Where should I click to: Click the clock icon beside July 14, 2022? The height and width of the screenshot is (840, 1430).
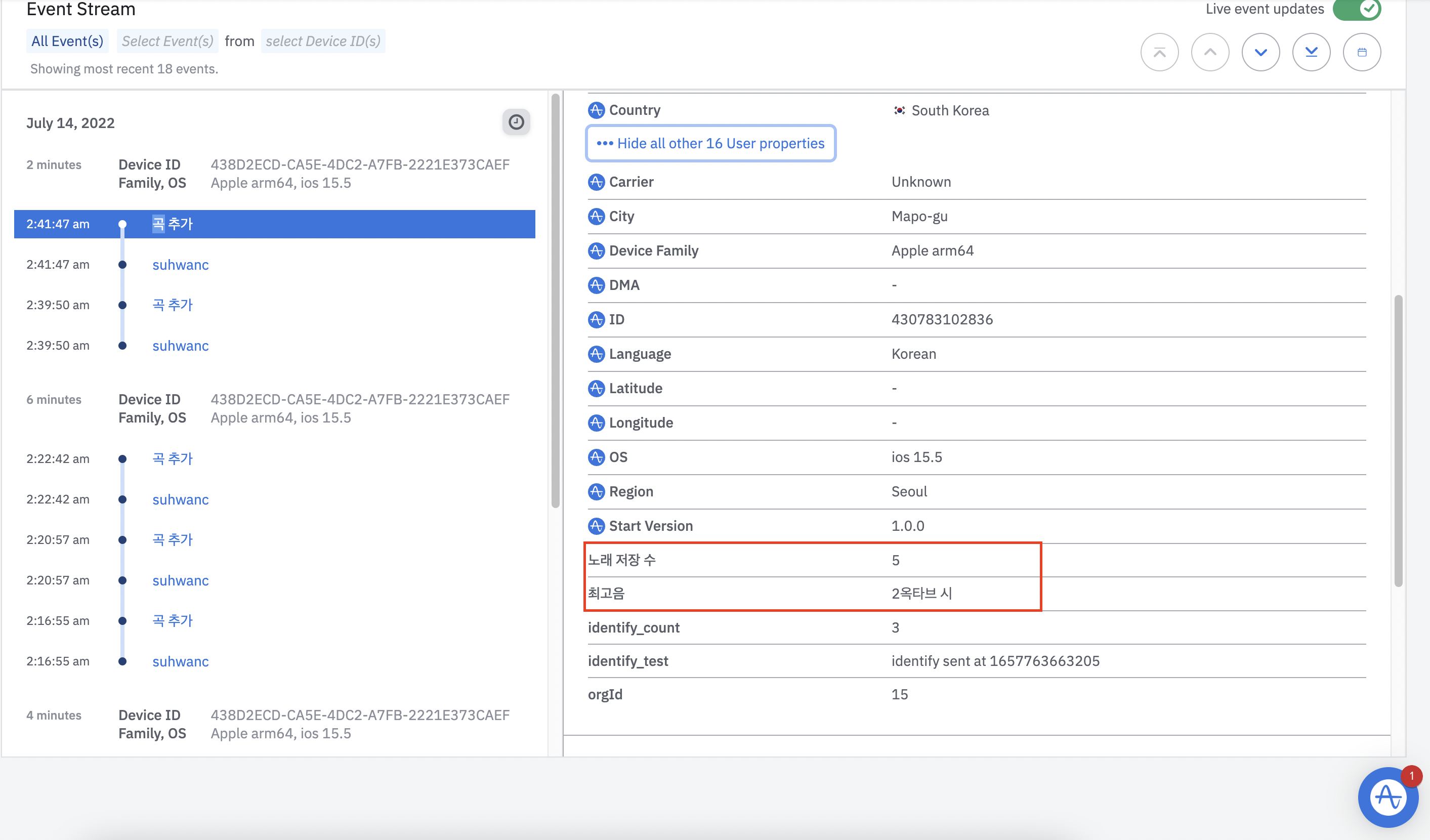(x=516, y=122)
